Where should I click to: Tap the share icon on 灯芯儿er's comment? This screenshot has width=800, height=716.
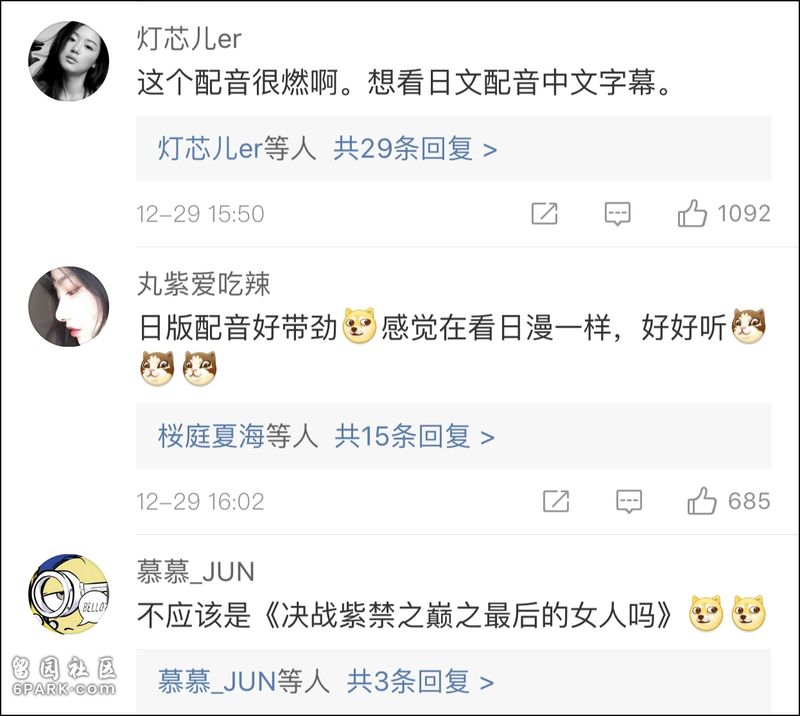tap(544, 213)
